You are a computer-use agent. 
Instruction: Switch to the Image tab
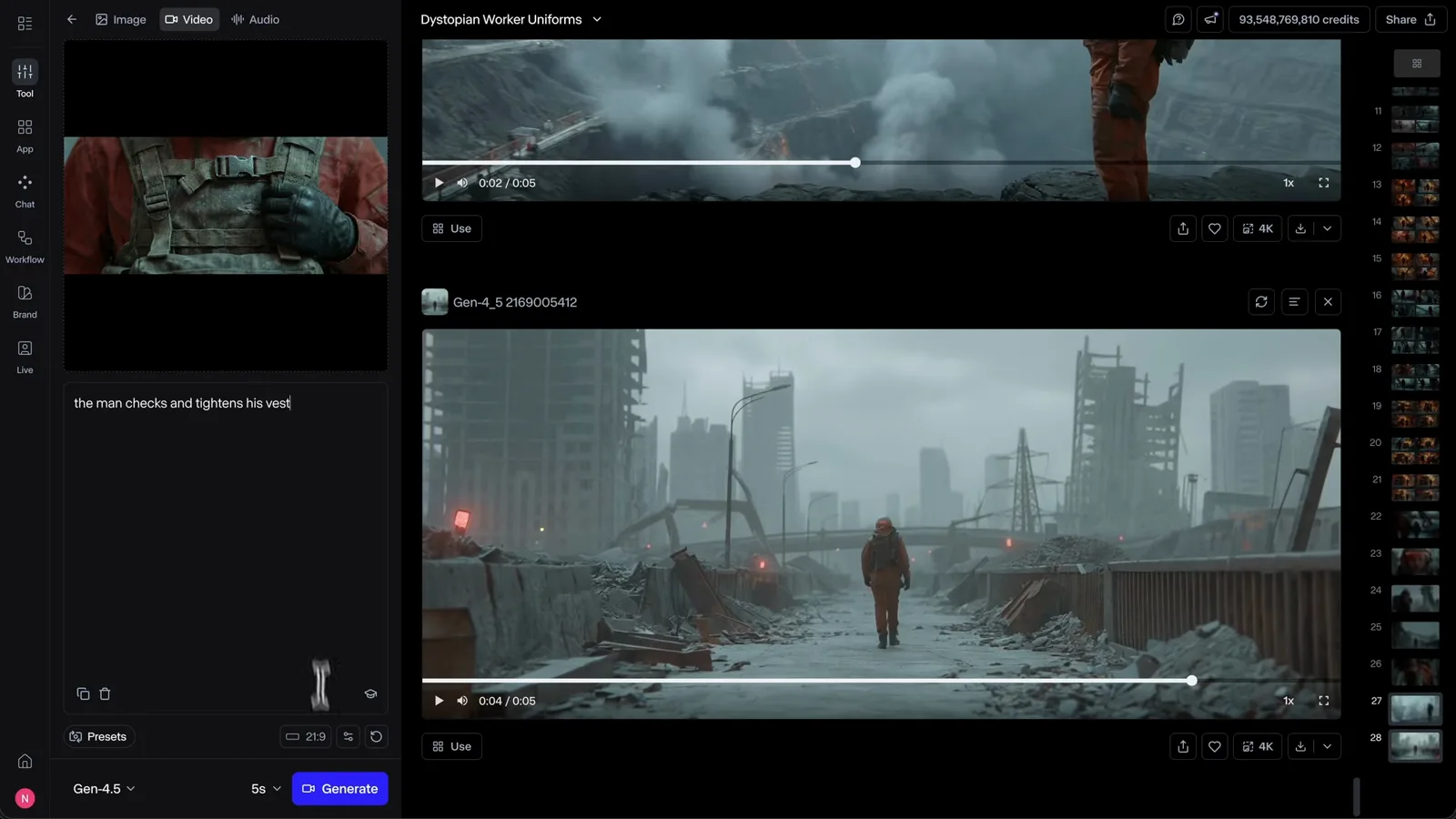(x=121, y=19)
